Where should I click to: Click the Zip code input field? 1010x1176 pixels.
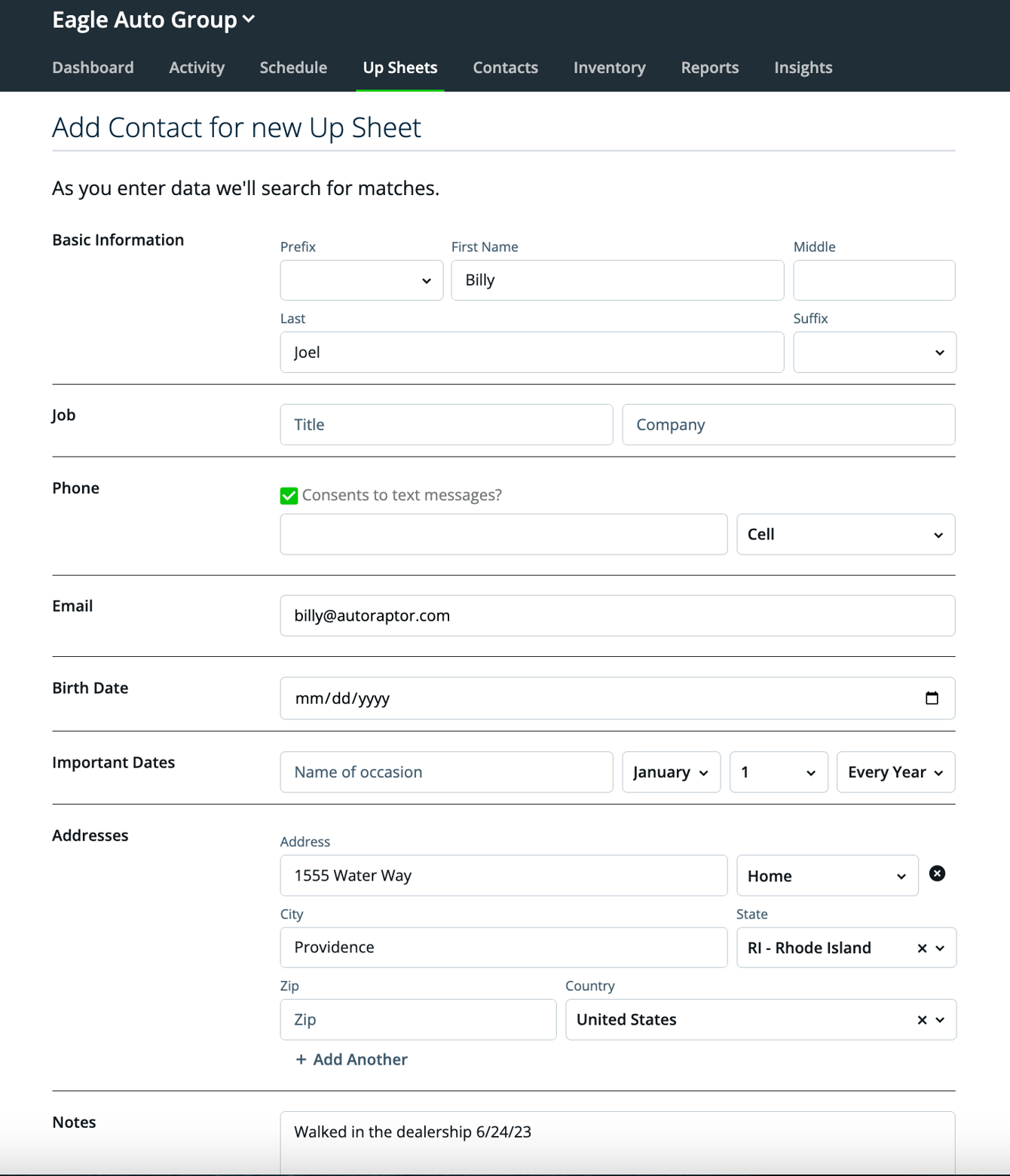pyautogui.click(x=418, y=1020)
